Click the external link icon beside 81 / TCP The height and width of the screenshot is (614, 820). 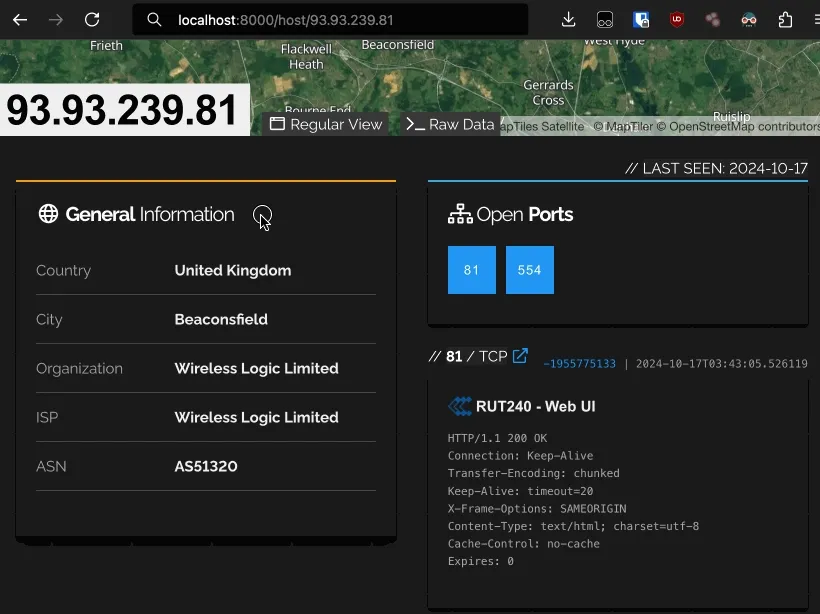point(520,356)
